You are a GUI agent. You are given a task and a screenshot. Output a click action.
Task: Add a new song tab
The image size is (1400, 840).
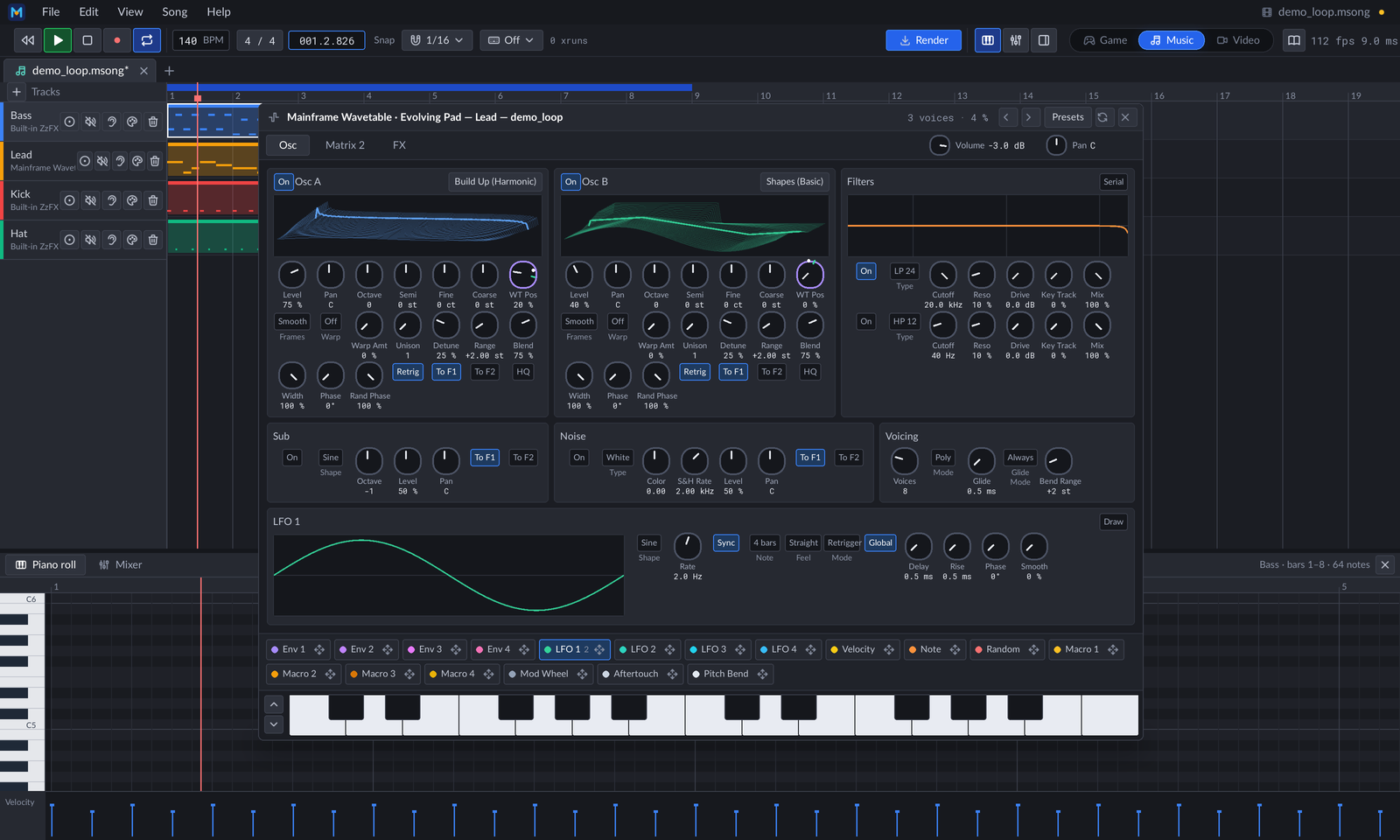pos(170,71)
